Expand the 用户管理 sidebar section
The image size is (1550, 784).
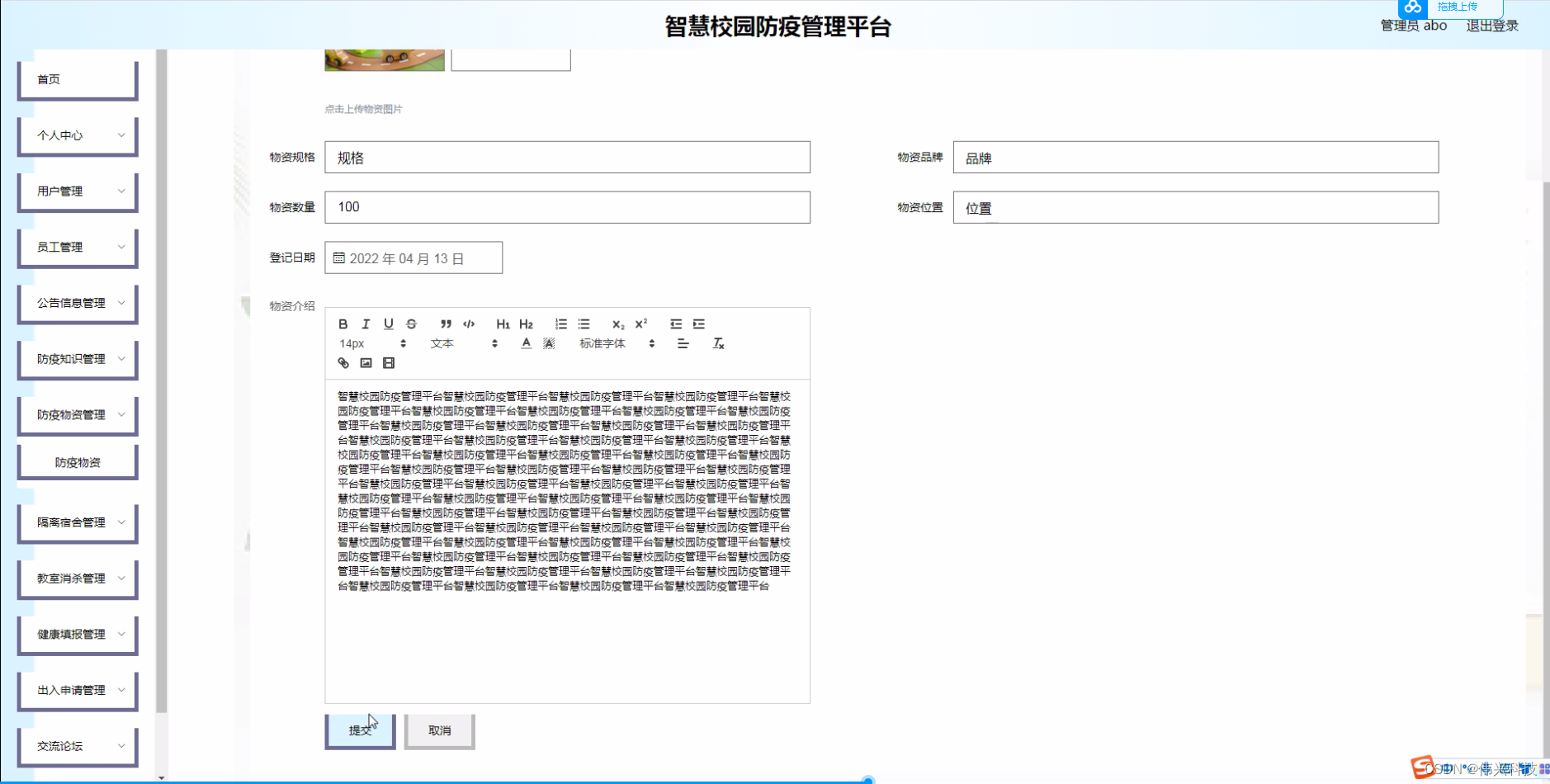click(77, 191)
